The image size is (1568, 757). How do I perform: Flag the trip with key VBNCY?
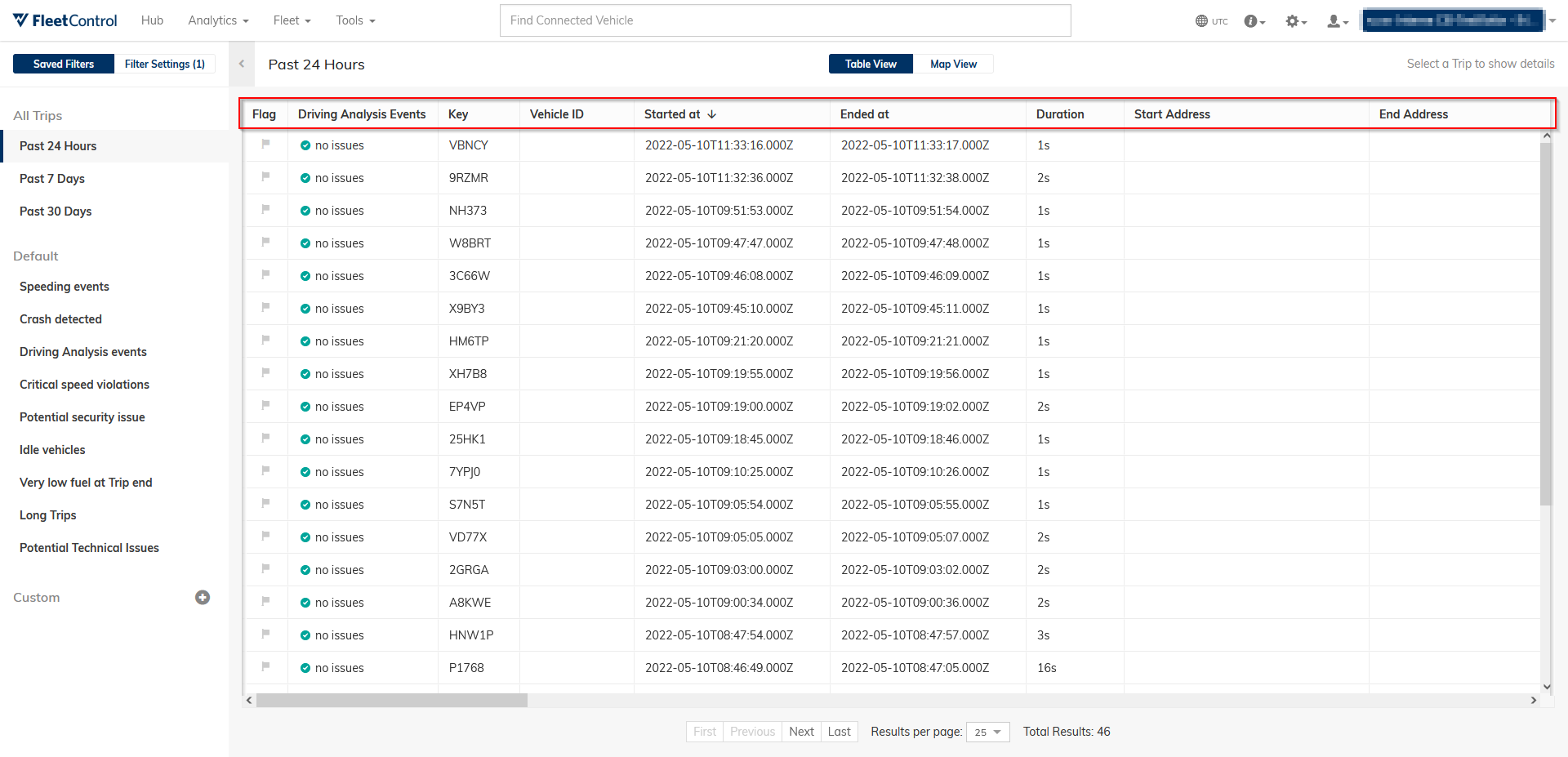pyautogui.click(x=265, y=144)
